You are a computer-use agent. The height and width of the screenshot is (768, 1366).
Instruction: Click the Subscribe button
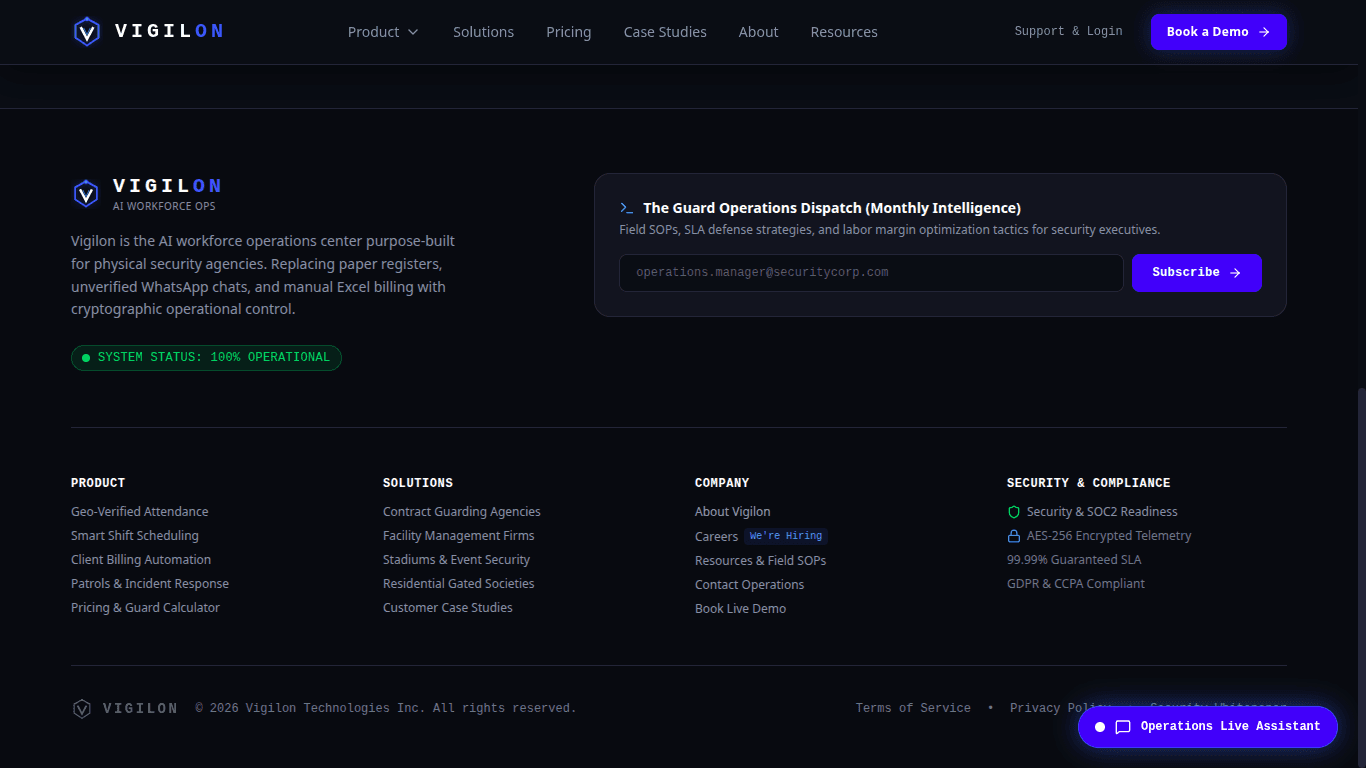click(1197, 273)
